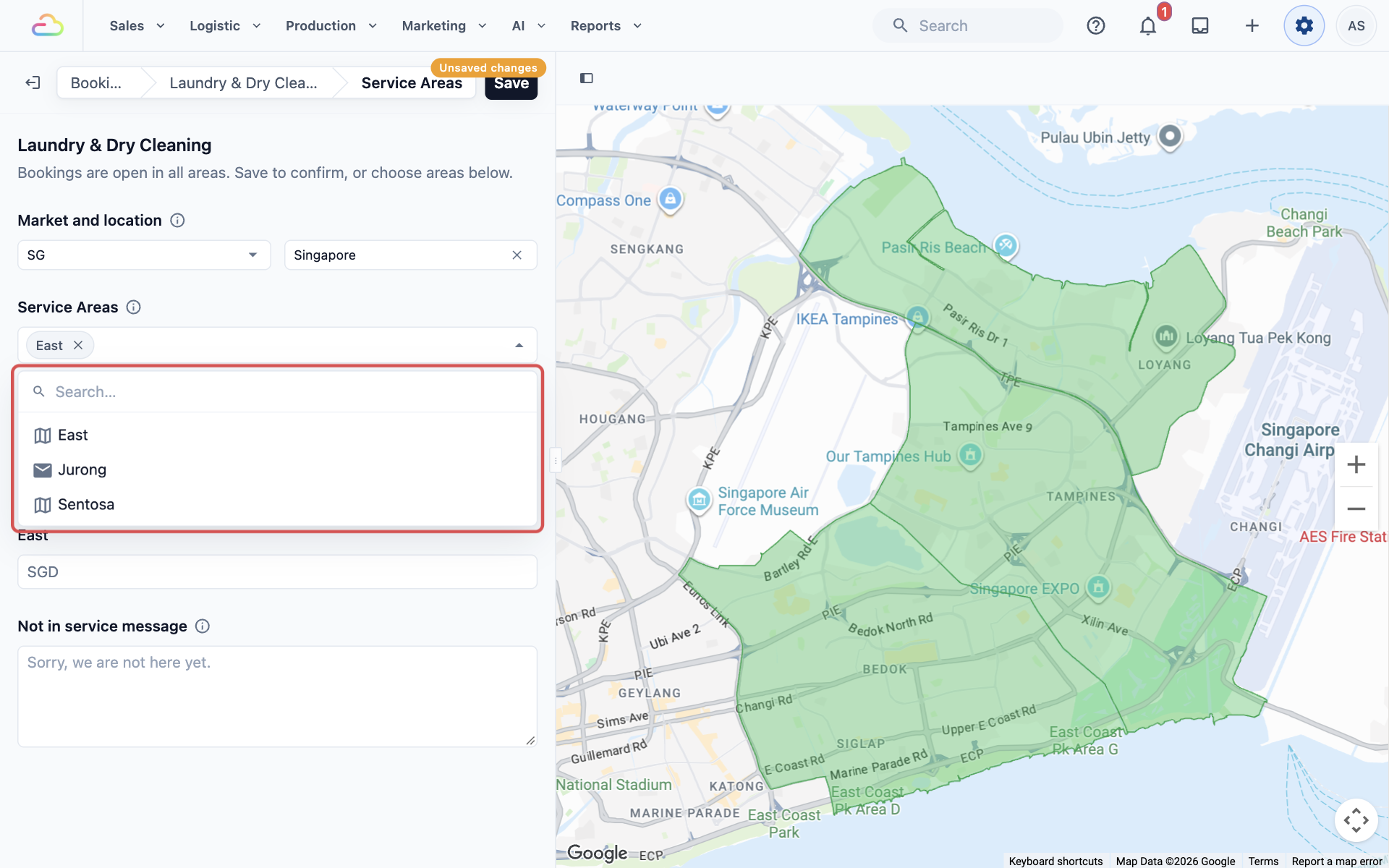Remove the East chip tag
1389x868 pixels.
78,346
